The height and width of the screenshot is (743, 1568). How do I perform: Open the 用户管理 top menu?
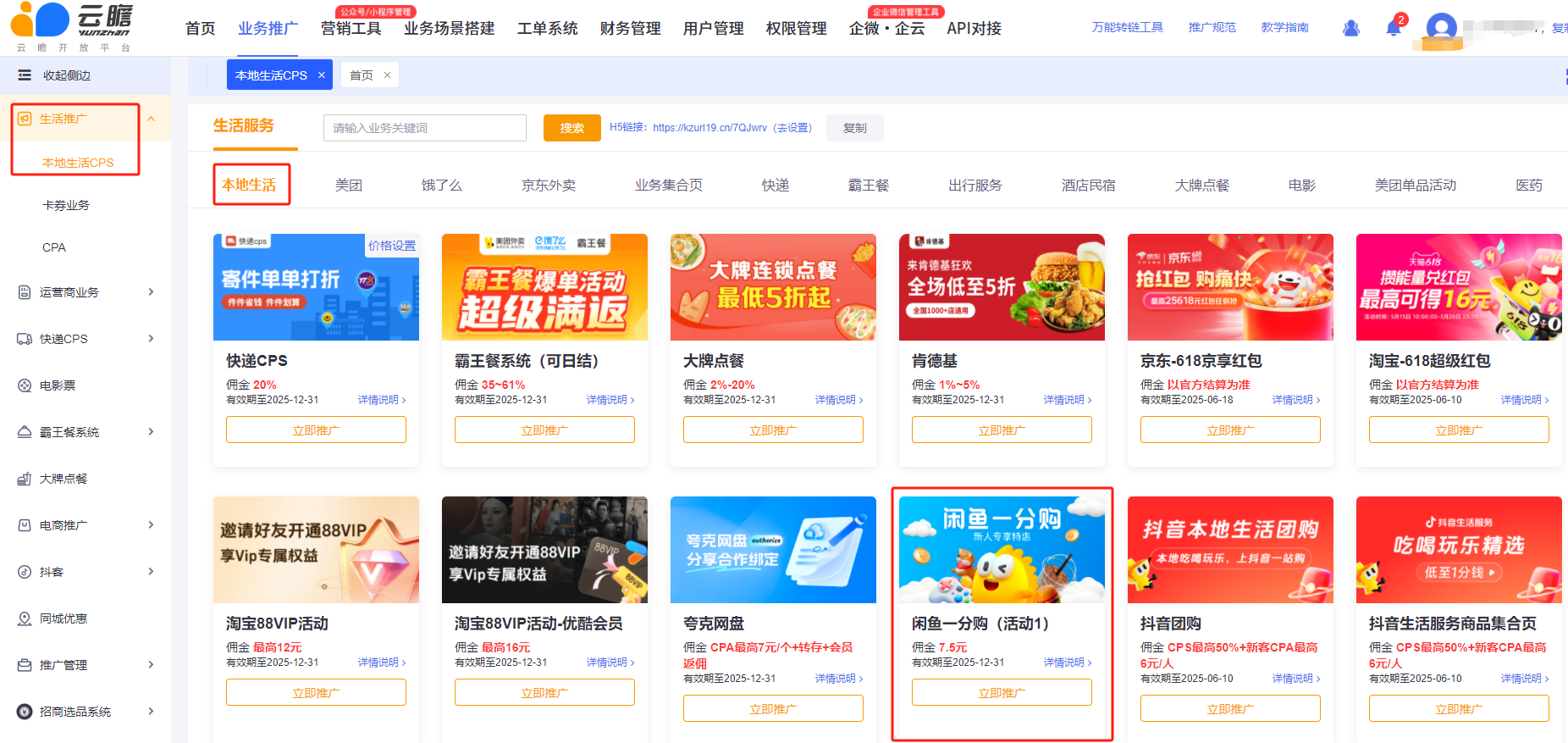(714, 29)
